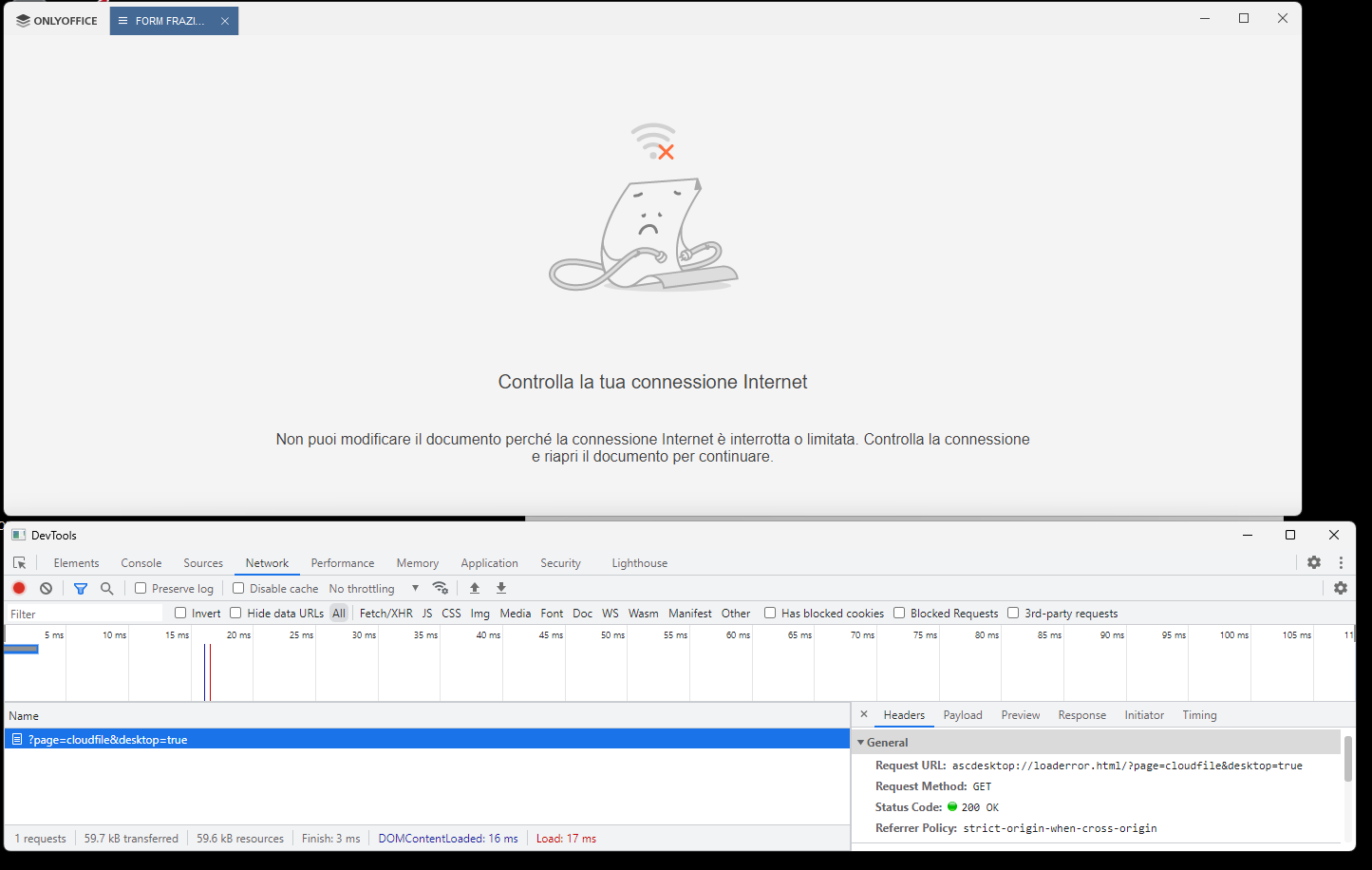Switch to the Console tab

141,563
